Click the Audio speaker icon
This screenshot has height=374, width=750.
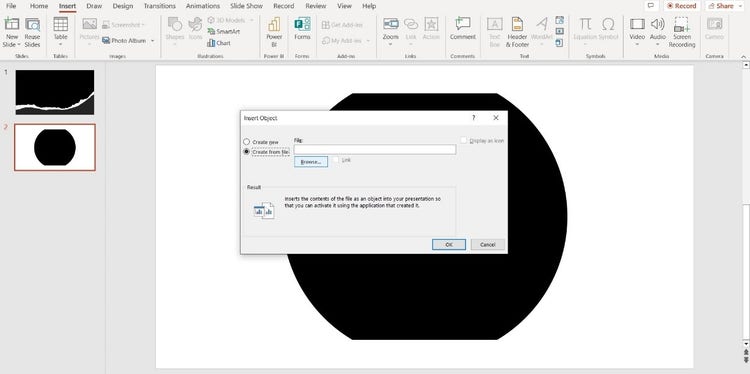click(x=658, y=24)
